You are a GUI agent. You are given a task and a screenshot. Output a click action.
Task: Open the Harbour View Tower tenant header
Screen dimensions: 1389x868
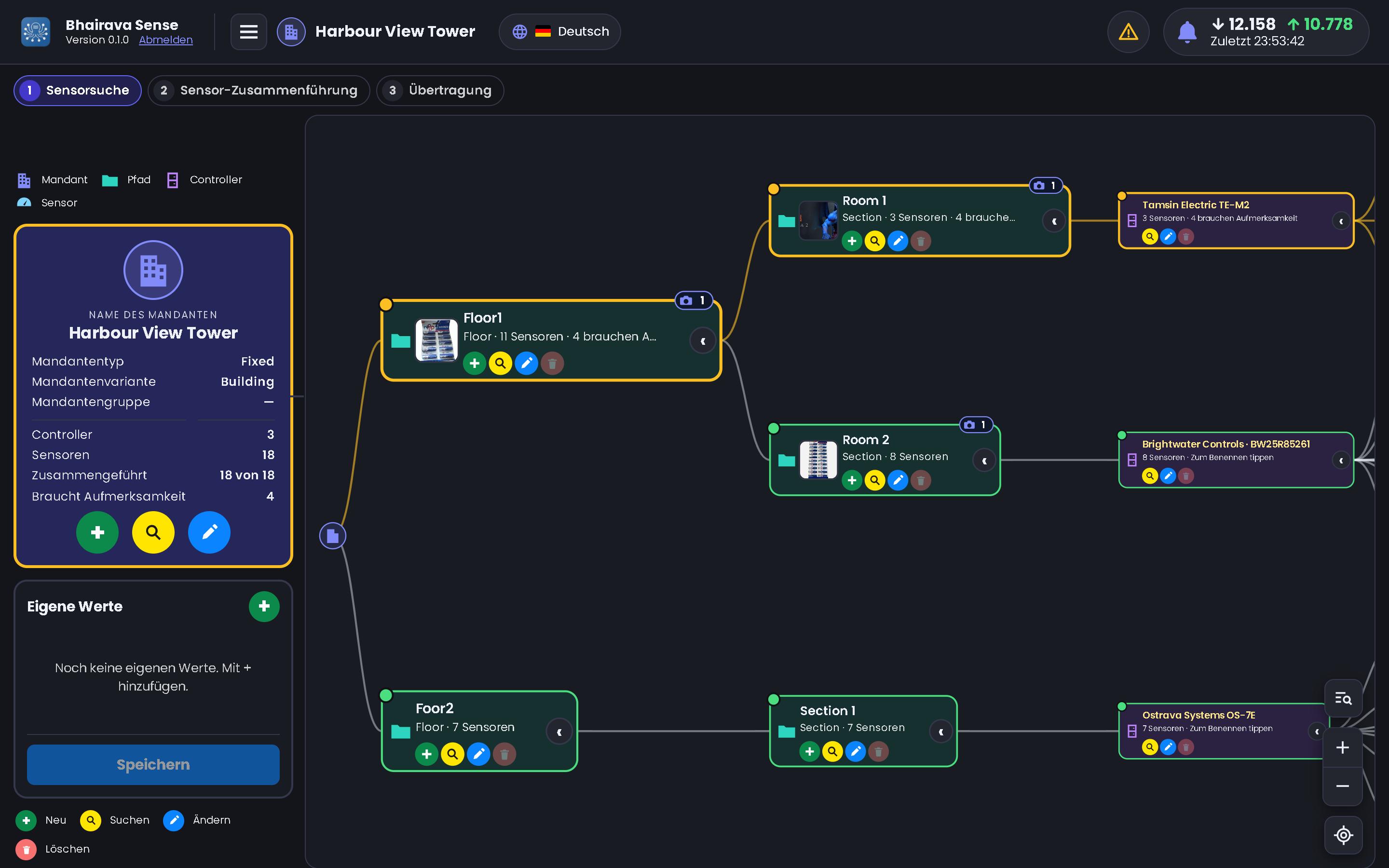[x=377, y=31]
